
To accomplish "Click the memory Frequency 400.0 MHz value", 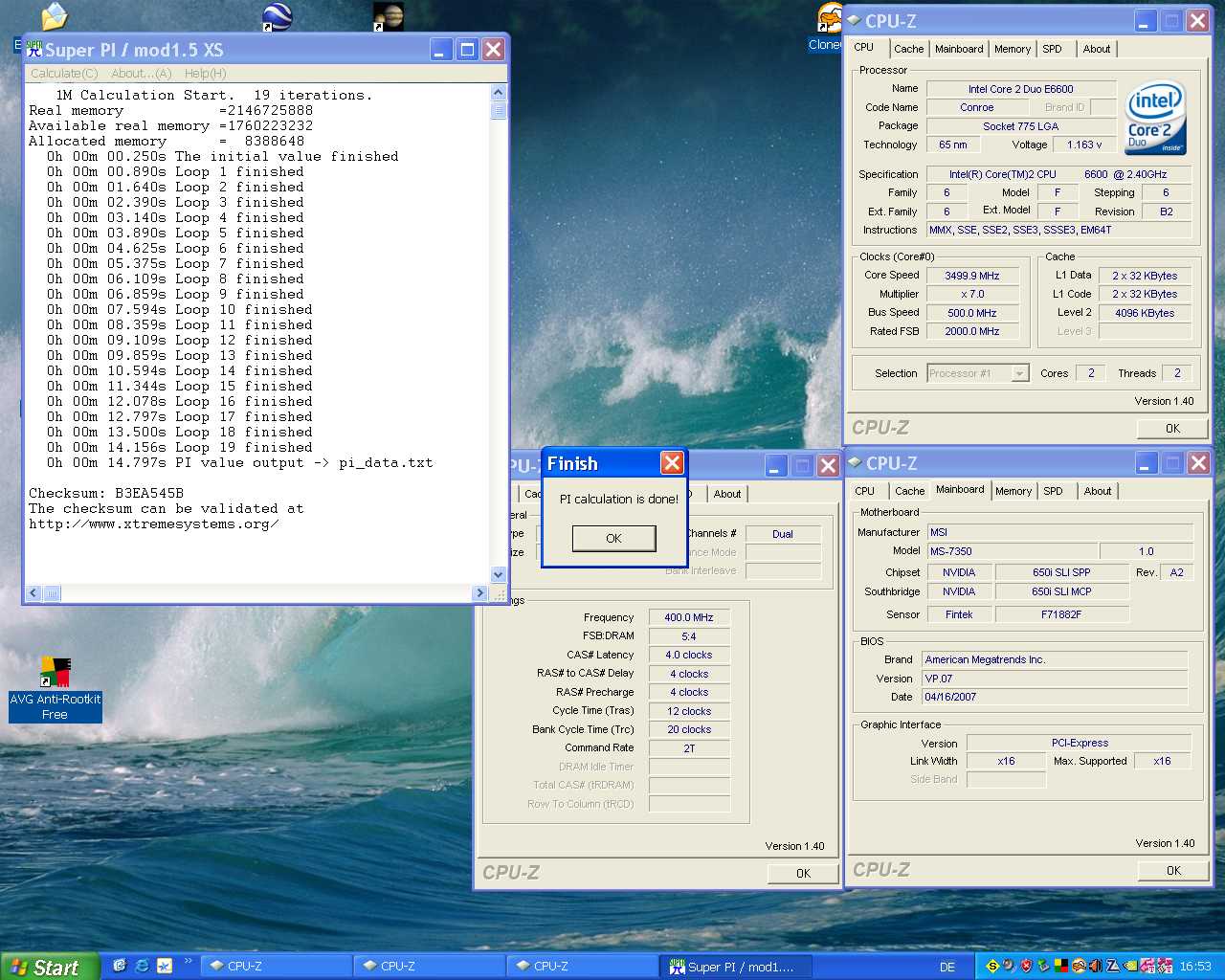I will (689, 617).
